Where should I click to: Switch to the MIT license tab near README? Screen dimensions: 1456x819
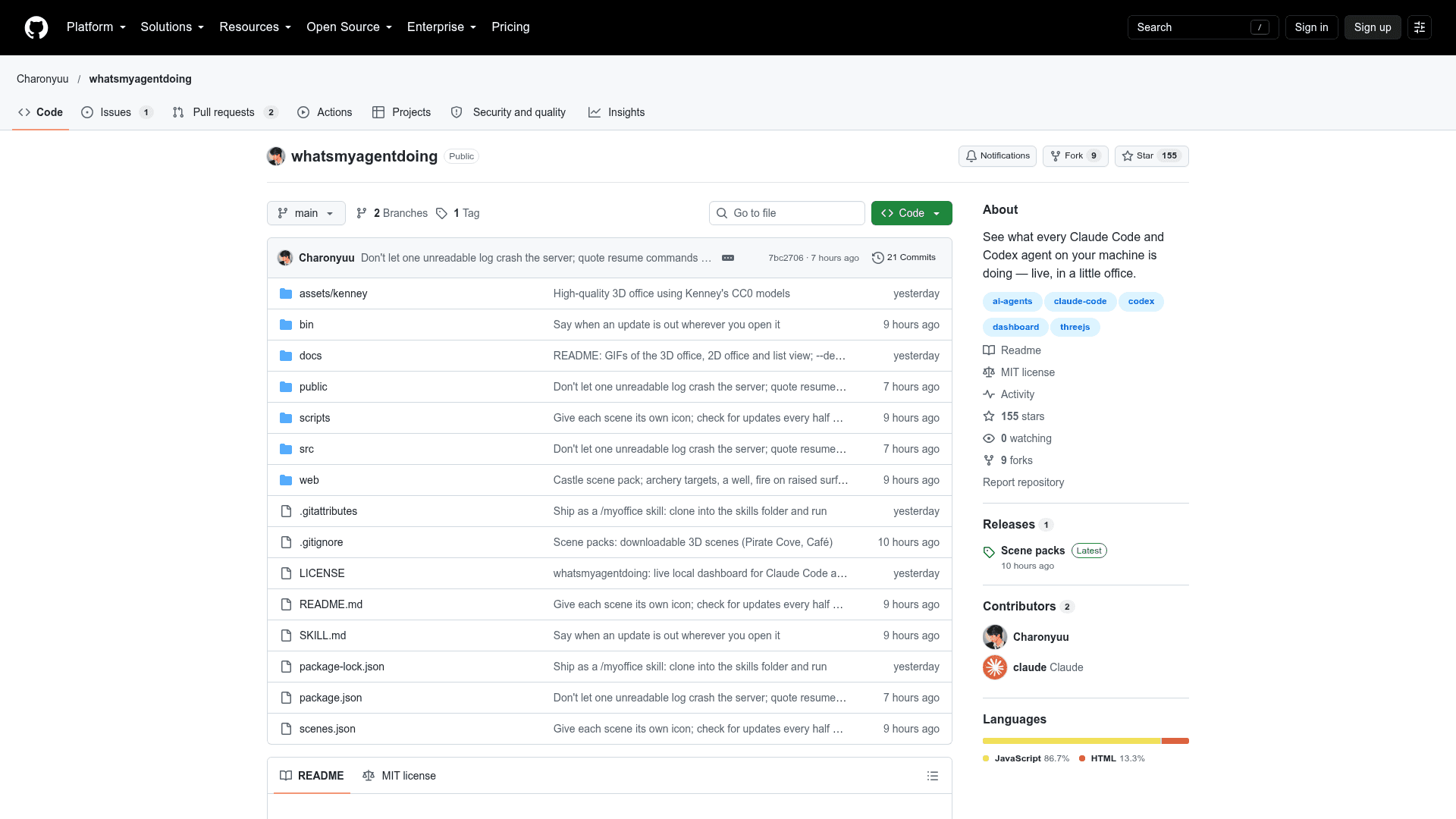(x=400, y=776)
